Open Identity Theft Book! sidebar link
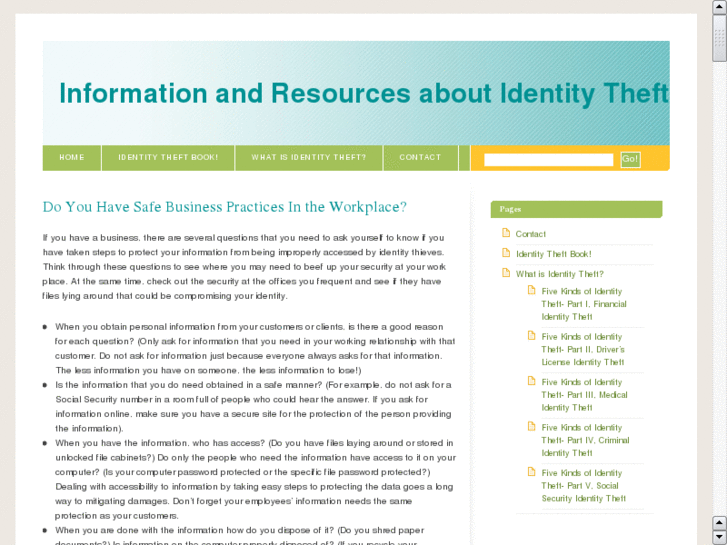This screenshot has width=727, height=545. pyautogui.click(x=554, y=254)
